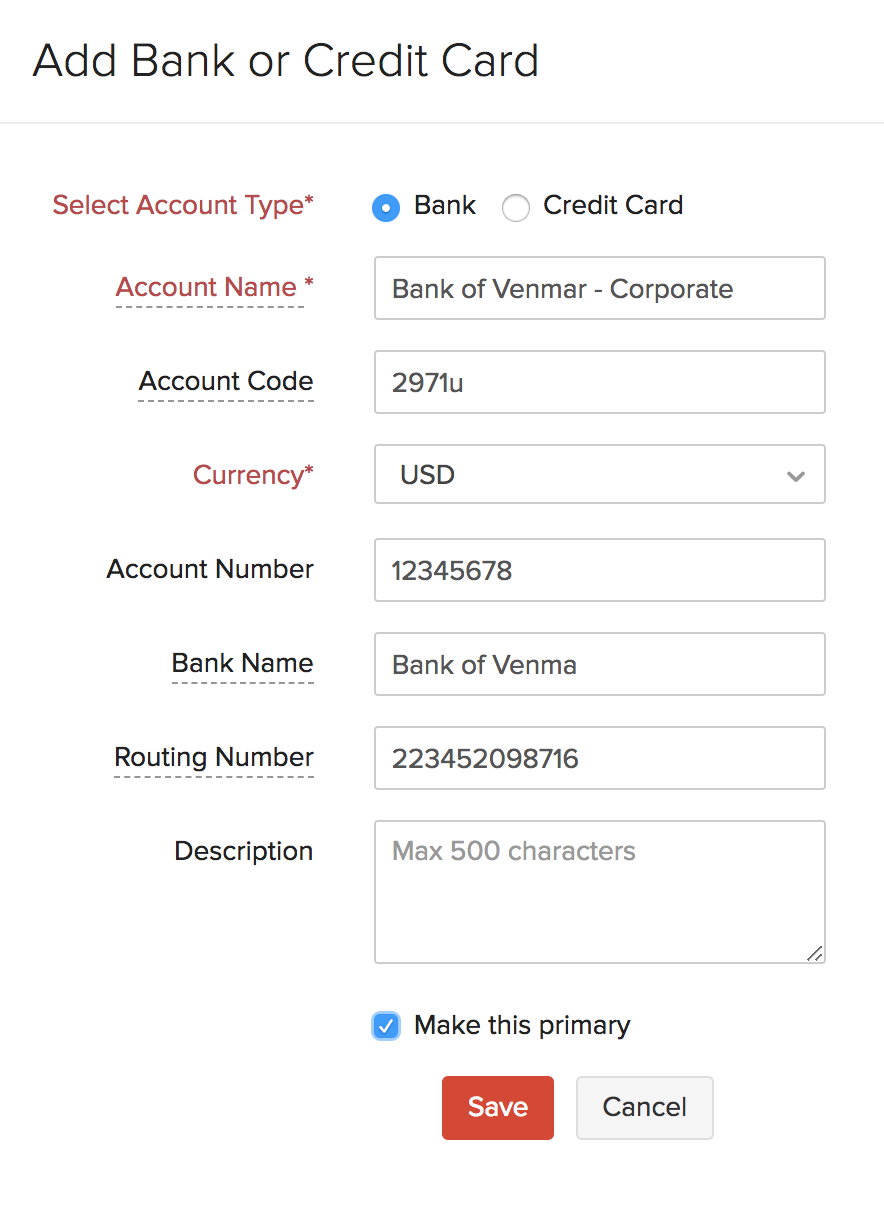Click the Bank Name dotted label
Viewport: 884px width, 1210px height.
pos(243,663)
